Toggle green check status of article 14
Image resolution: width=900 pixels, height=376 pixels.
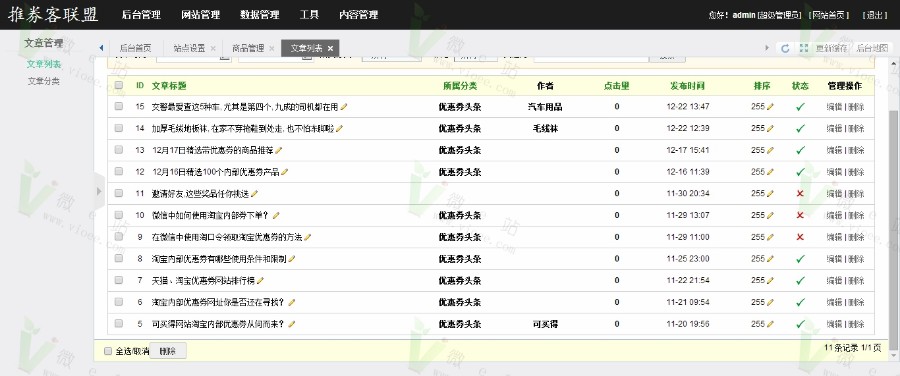click(800, 129)
